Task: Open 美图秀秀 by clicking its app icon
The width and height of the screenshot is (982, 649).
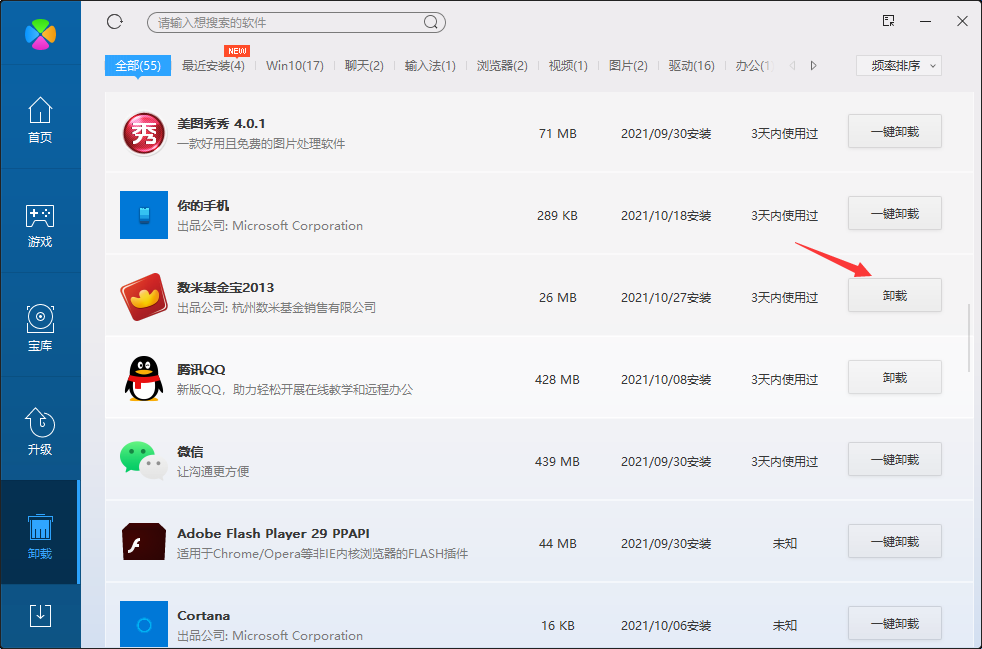Action: coord(143,131)
